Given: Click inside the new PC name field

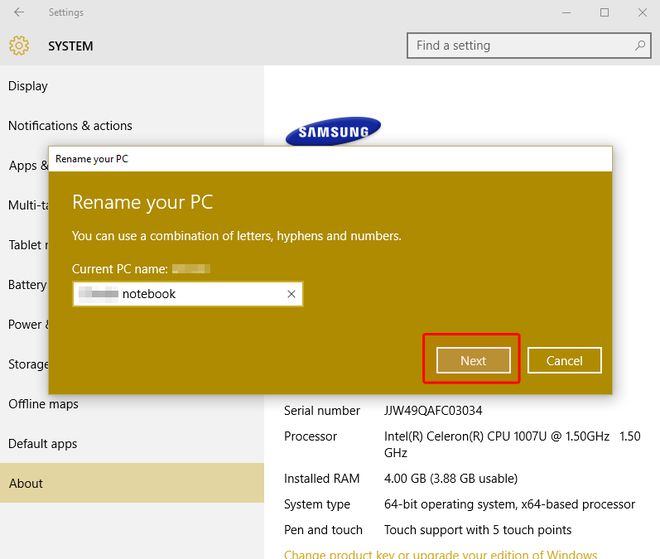Looking at the screenshot, I should click(188, 294).
